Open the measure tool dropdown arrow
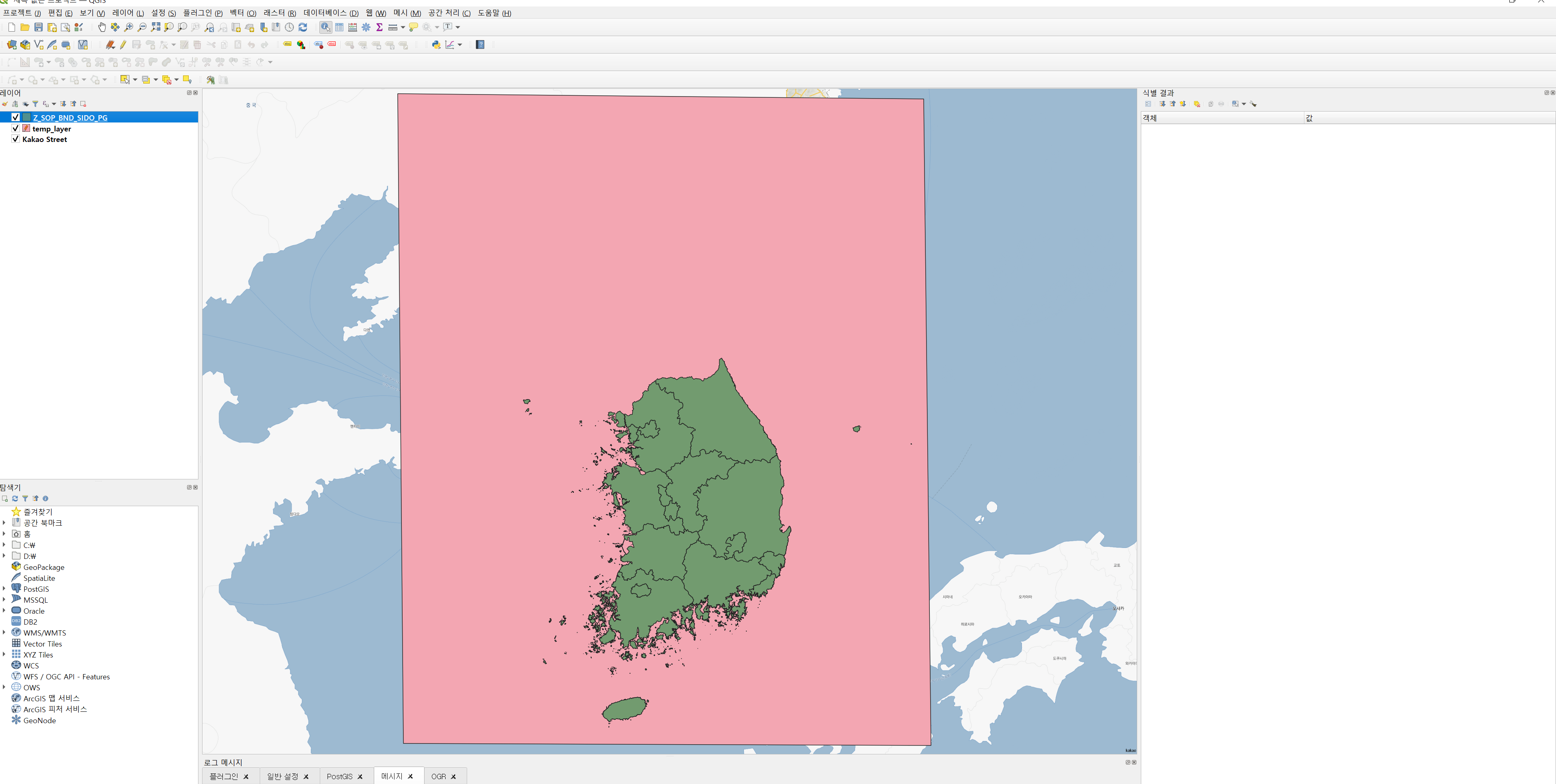1556x784 pixels. [x=403, y=27]
